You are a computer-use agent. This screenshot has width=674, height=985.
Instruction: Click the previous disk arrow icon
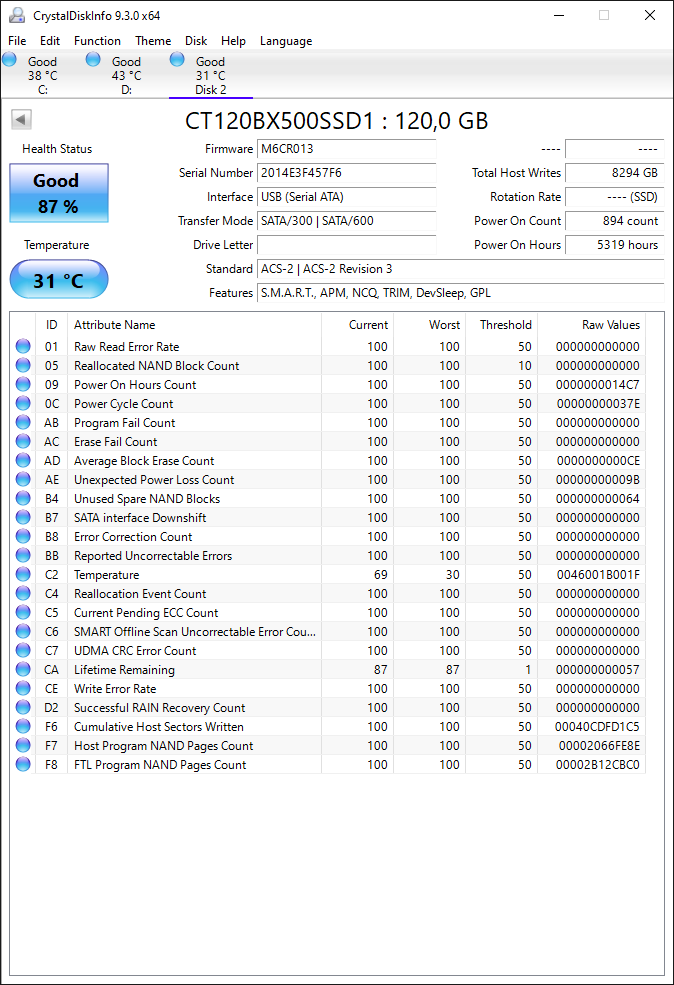[21, 119]
